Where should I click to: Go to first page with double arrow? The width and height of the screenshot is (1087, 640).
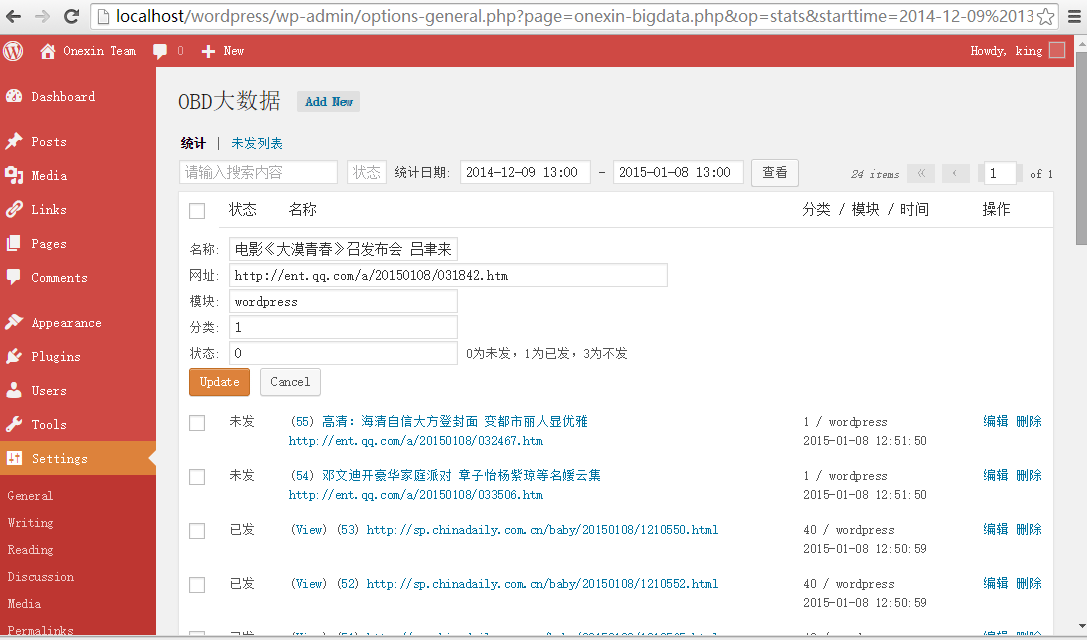pyautogui.click(x=921, y=173)
